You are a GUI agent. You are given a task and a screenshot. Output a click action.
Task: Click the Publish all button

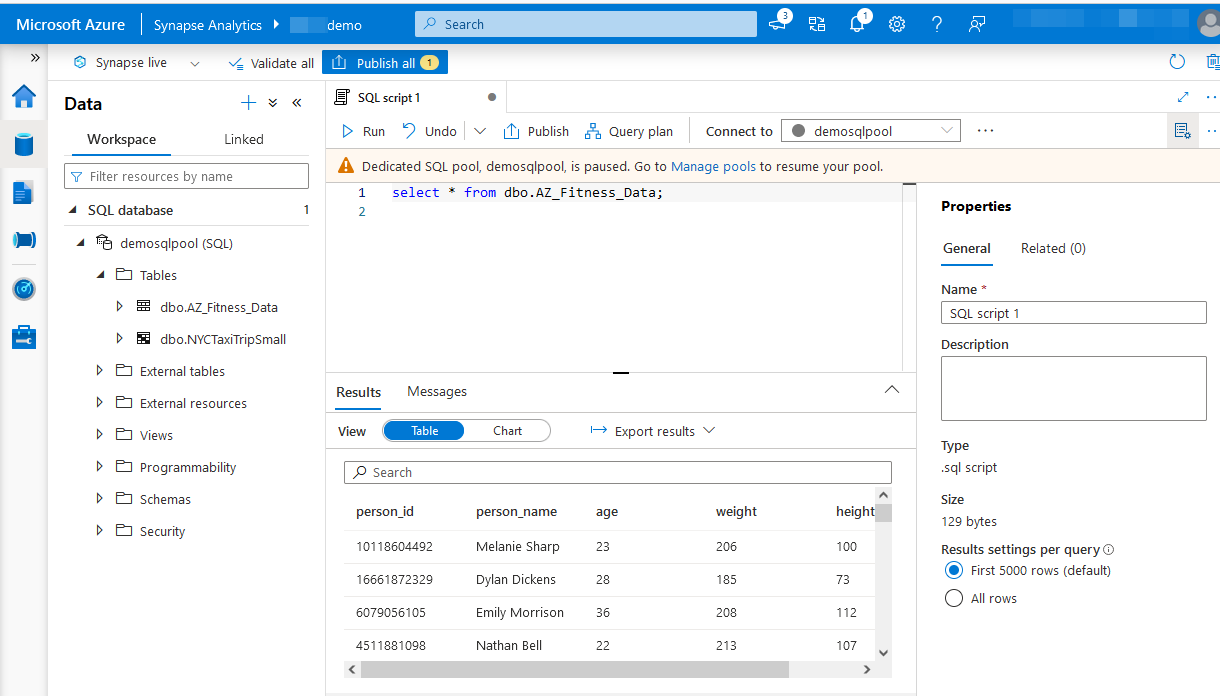[x=385, y=63]
